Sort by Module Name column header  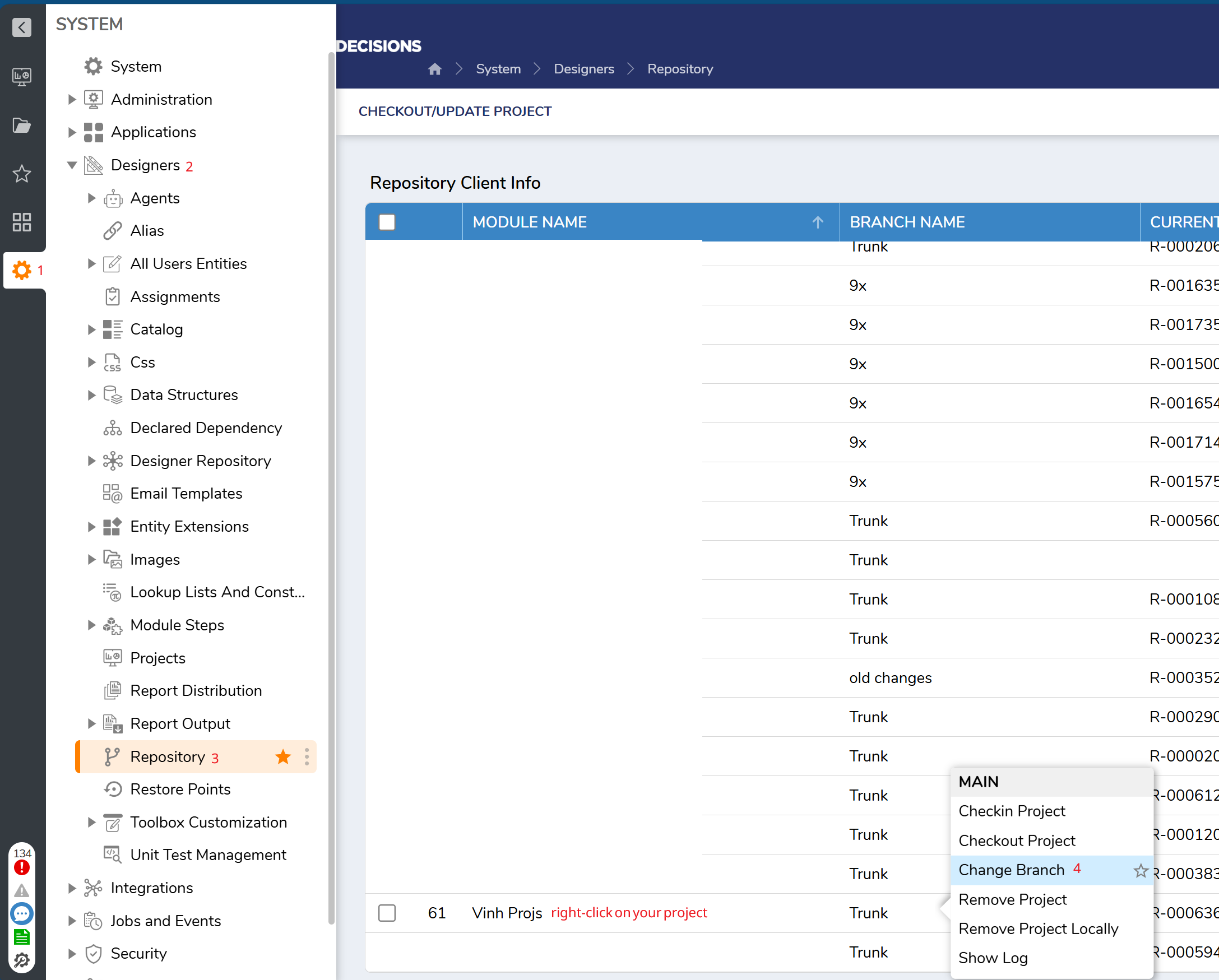click(529, 222)
